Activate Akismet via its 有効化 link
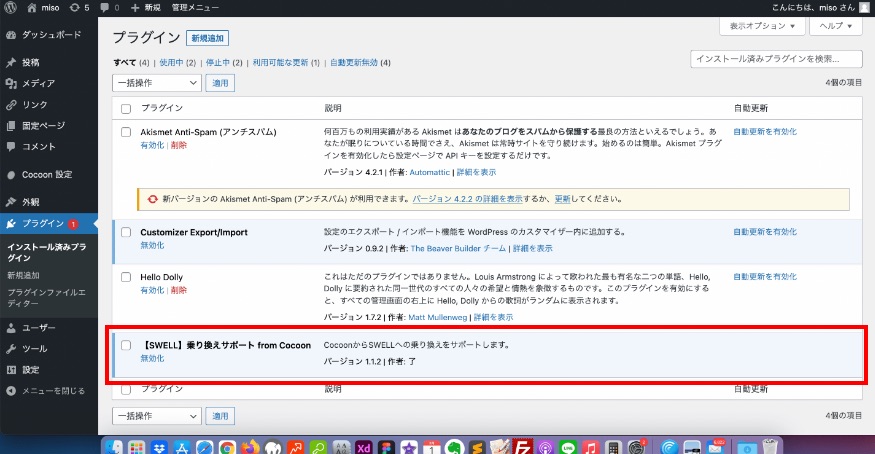The width and height of the screenshot is (875, 454). [x=152, y=145]
